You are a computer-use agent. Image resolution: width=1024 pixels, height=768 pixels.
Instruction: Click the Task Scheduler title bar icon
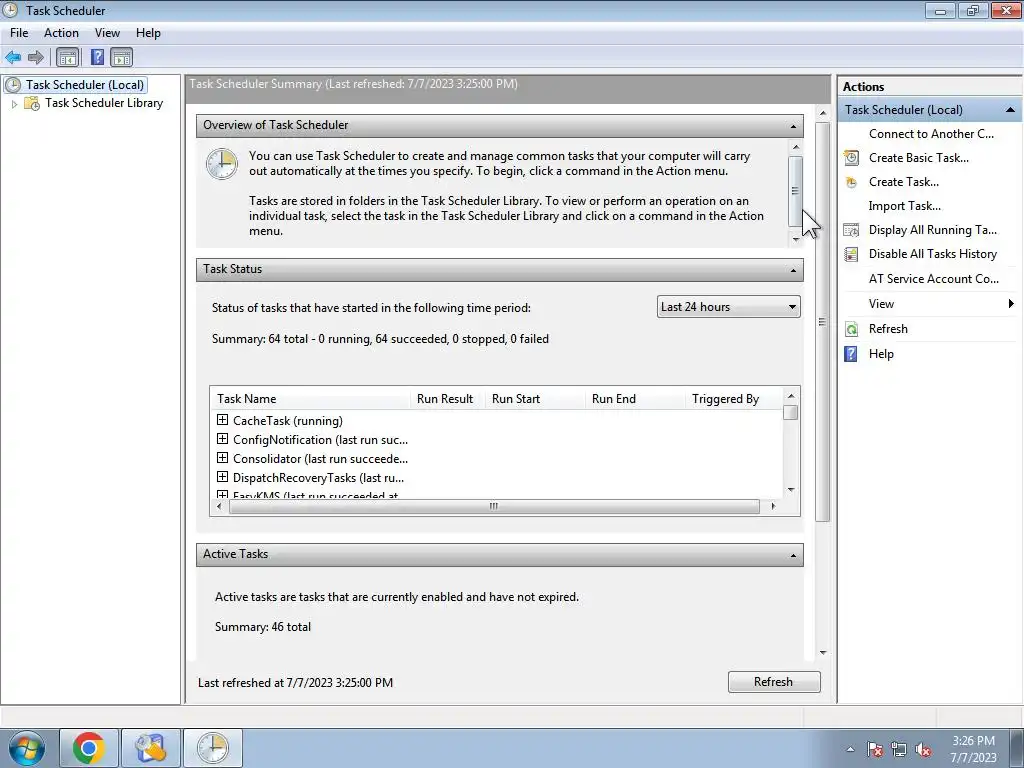tap(10, 10)
